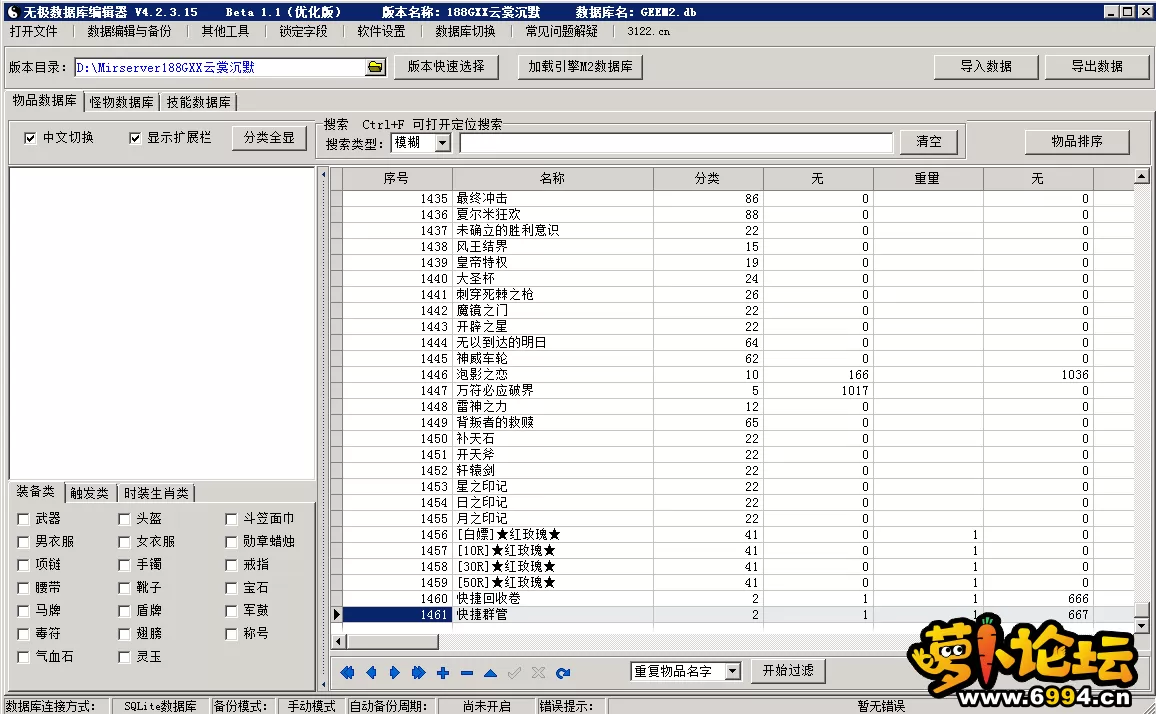Viewport: 1156px width, 714px height.
Task: Check the 称号 category checkbox
Action: pyautogui.click(x=231, y=634)
